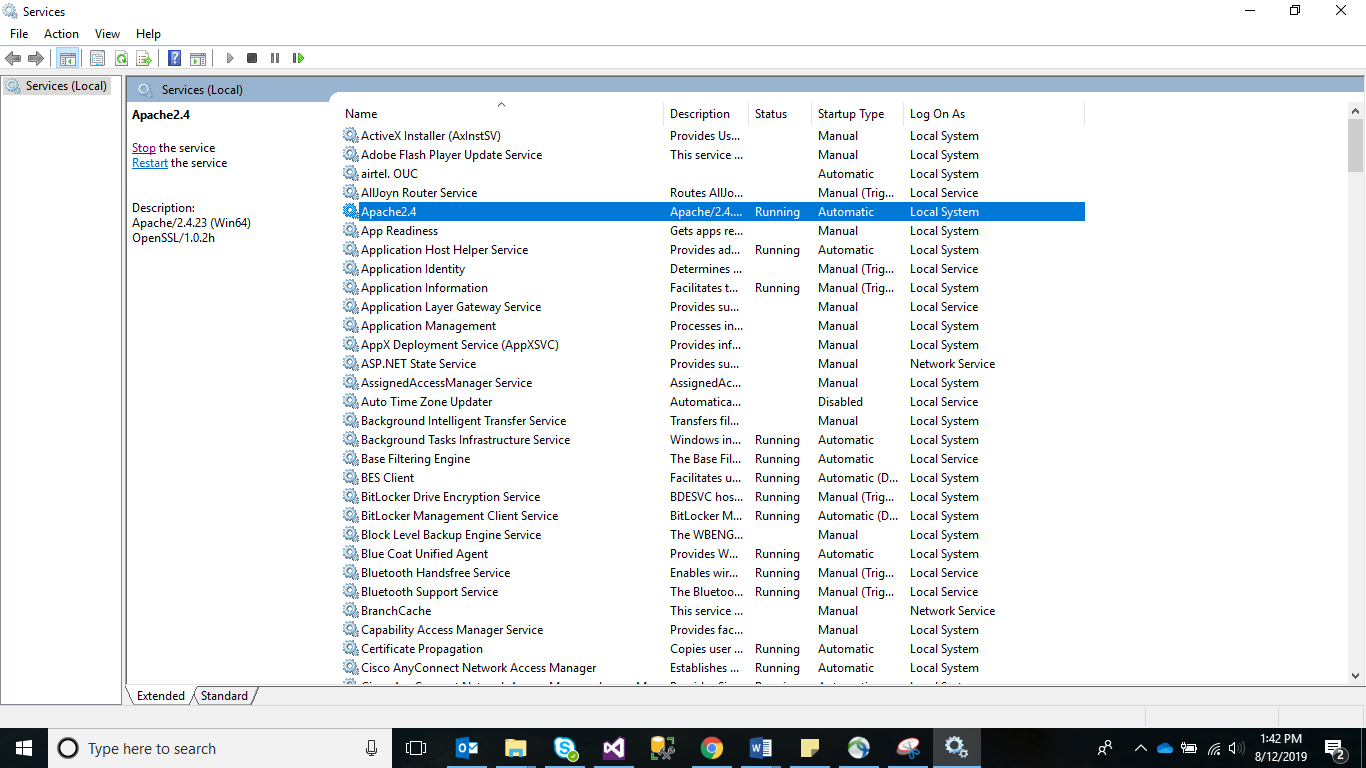Screen dimensions: 1366x768
Task: Click the Export List toolbar icon
Action: [144, 59]
